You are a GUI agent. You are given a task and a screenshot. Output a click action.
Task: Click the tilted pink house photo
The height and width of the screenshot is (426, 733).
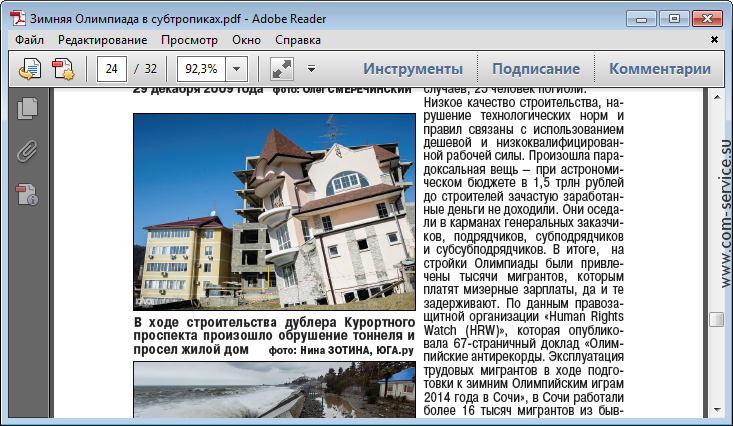pos(274,212)
